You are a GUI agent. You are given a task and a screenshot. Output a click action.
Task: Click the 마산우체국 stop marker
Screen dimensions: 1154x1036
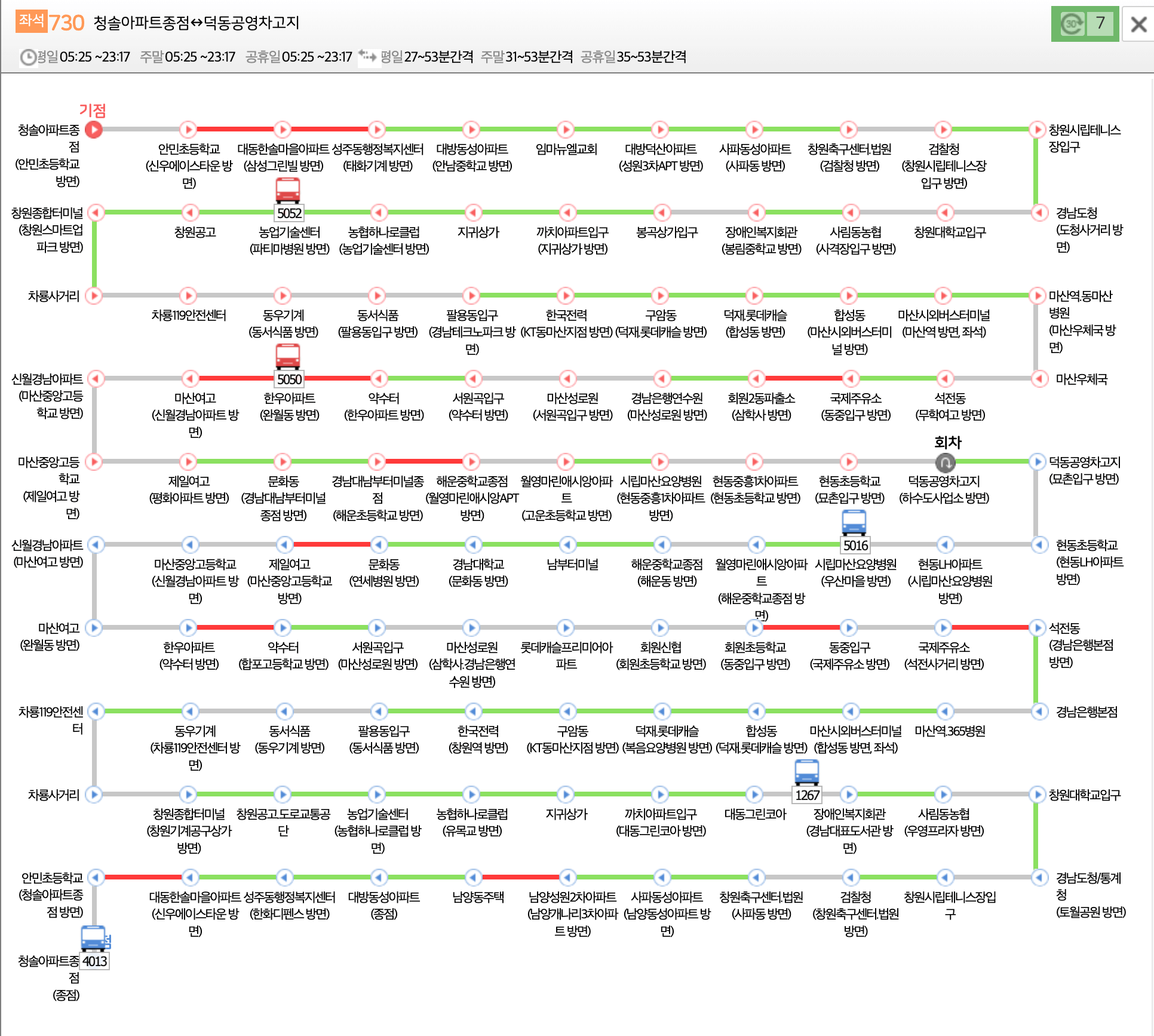pos(1039,379)
